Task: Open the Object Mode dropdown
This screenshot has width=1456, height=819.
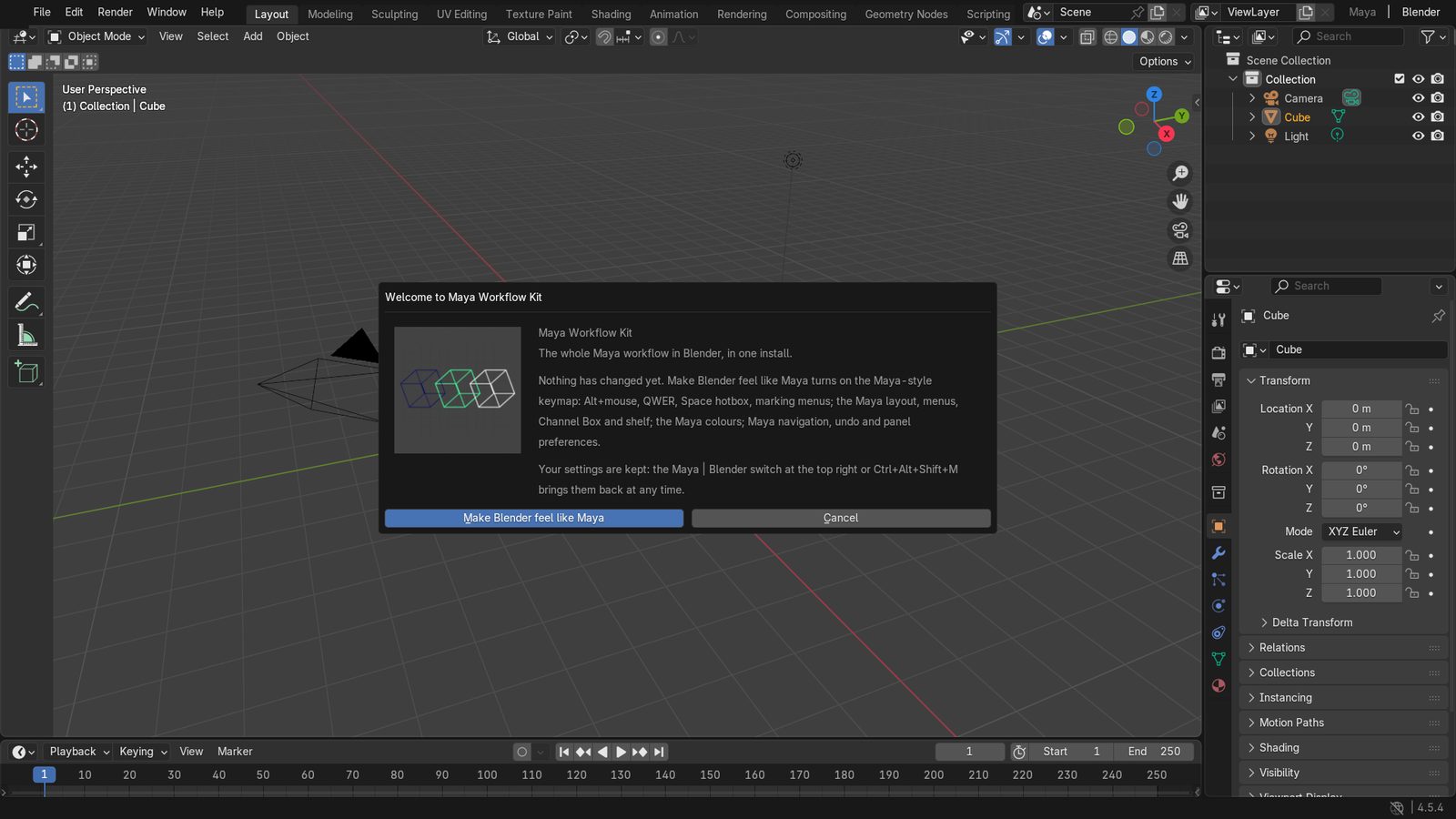Action: point(96,36)
